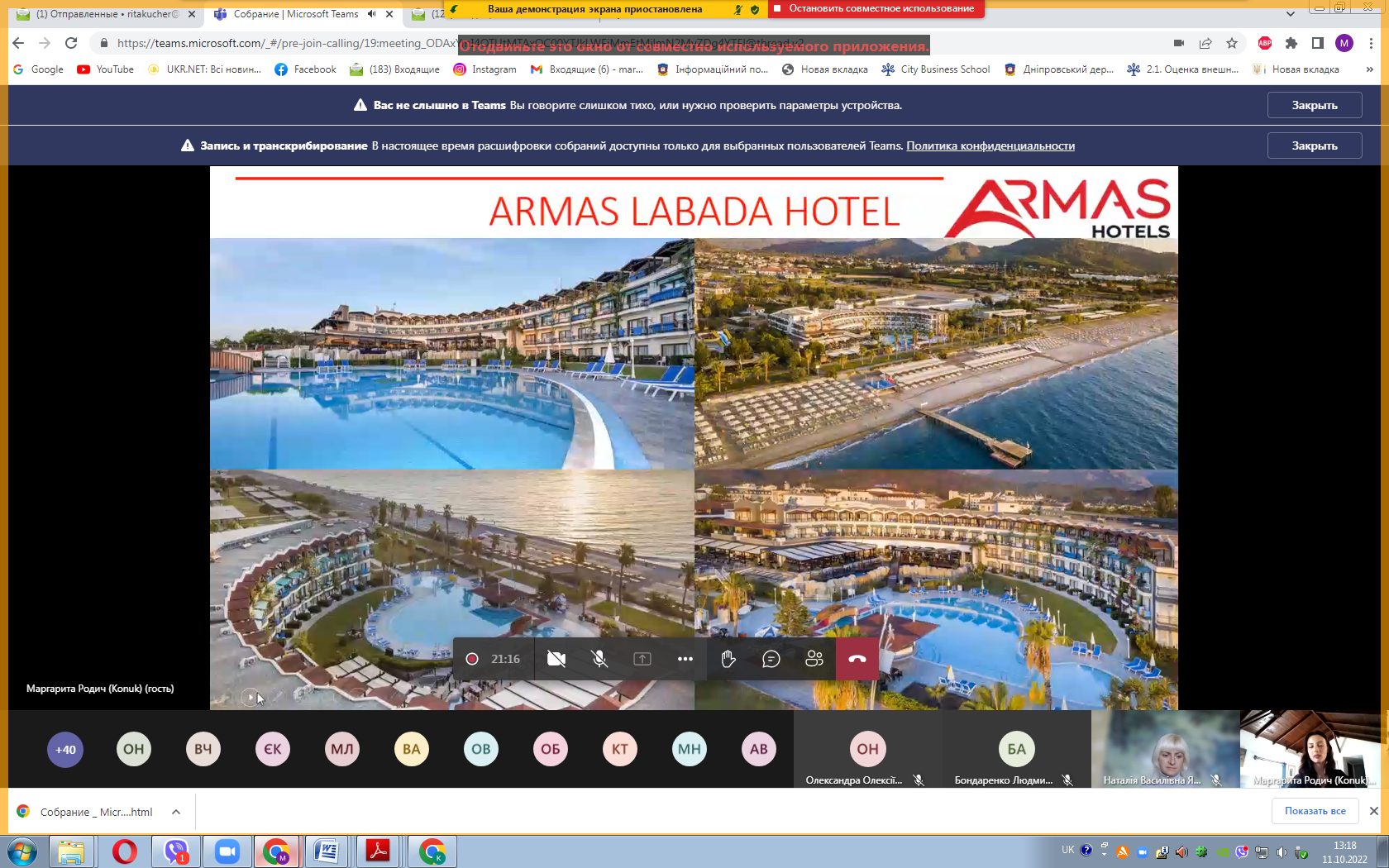1389x868 pixels.
Task: Open the Facebook bookmark
Action: 305,69
